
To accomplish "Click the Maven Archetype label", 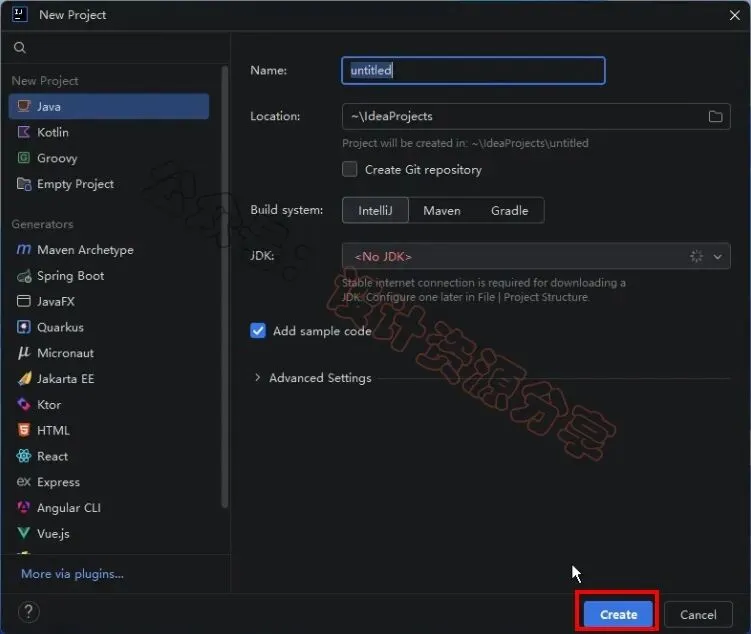I will click(x=85, y=250).
